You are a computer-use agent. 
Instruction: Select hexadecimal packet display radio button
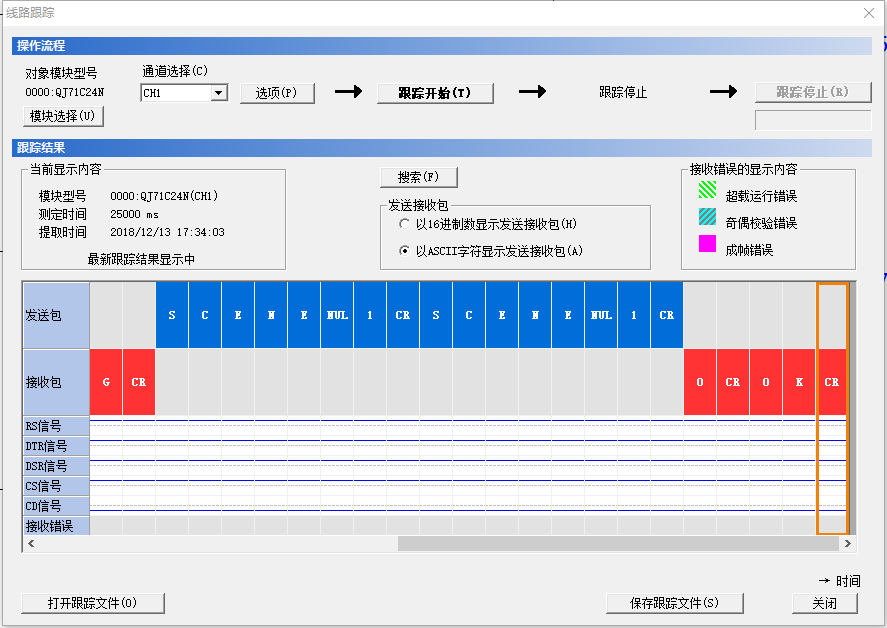[405, 224]
